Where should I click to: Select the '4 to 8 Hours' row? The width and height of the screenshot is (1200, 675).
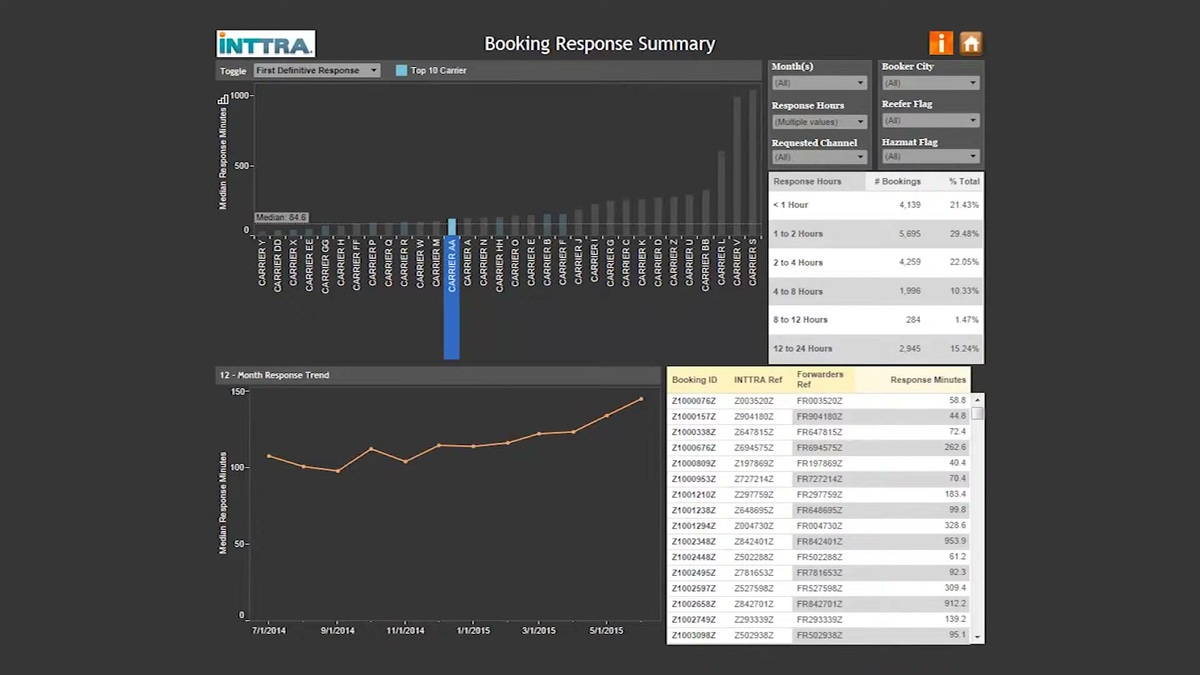pyautogui.click(x=876, y=292)
